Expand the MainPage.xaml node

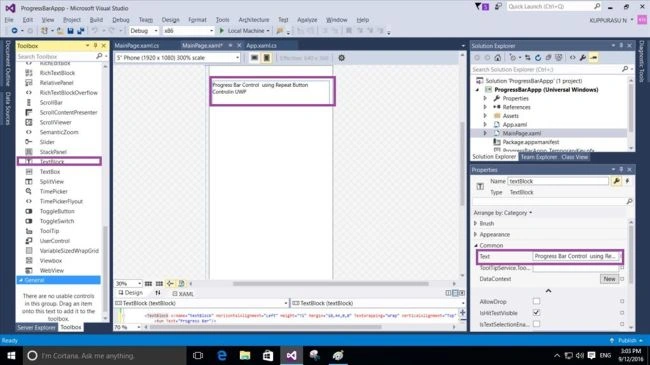click(485, 133)
